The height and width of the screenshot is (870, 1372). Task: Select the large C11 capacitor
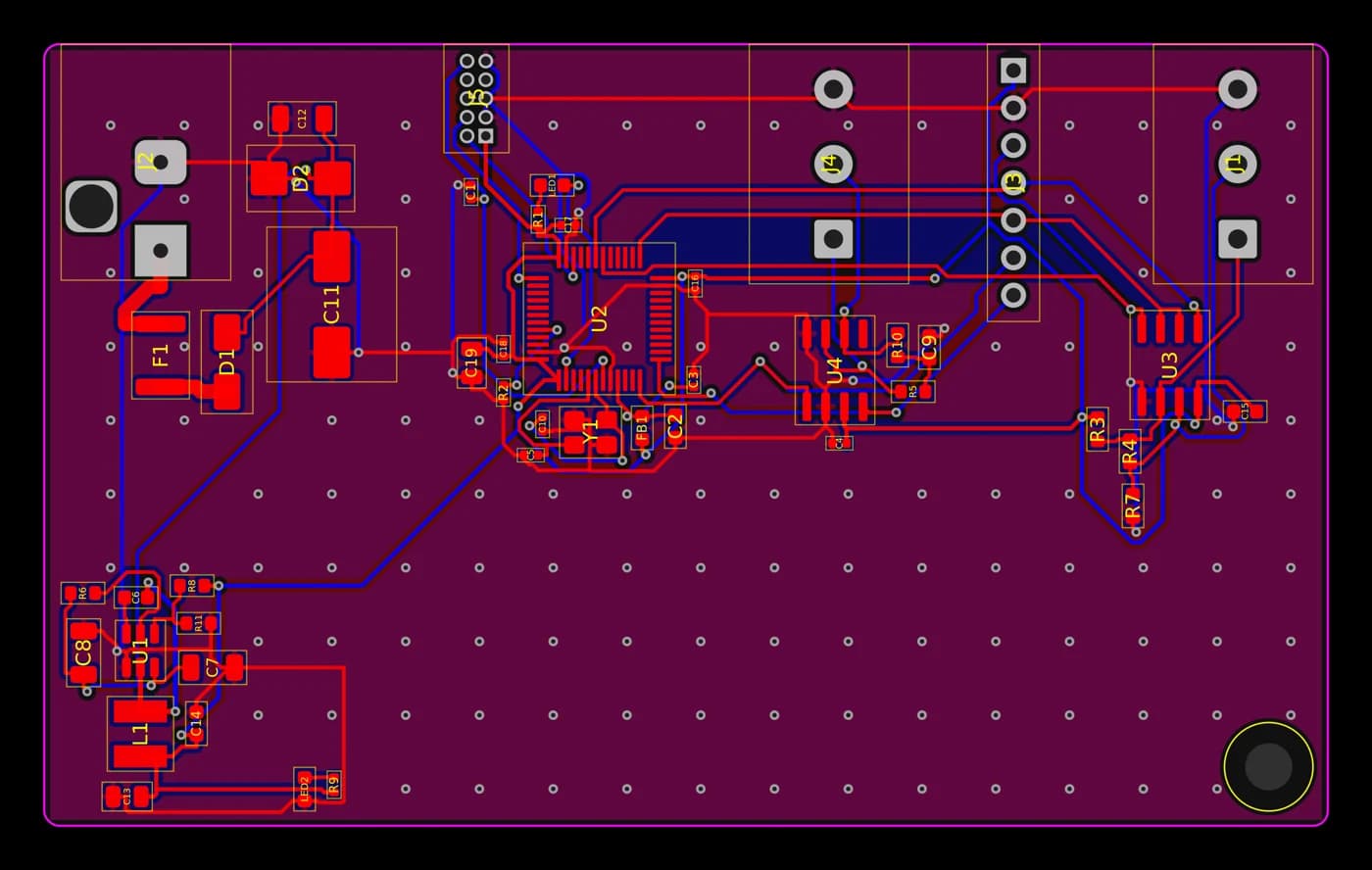(x=331, y=305)
